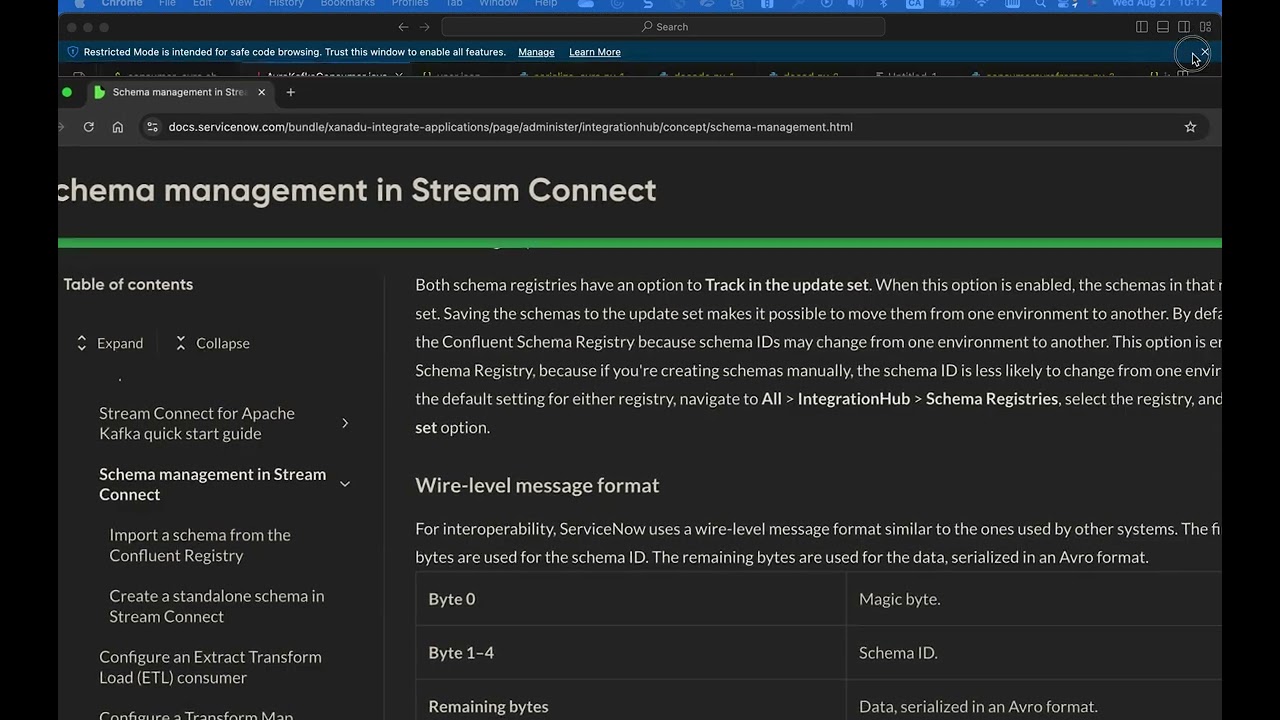Open Stream Connect for Apache Kafka quick start guide

pyautogui.click(x=197, y=423)
